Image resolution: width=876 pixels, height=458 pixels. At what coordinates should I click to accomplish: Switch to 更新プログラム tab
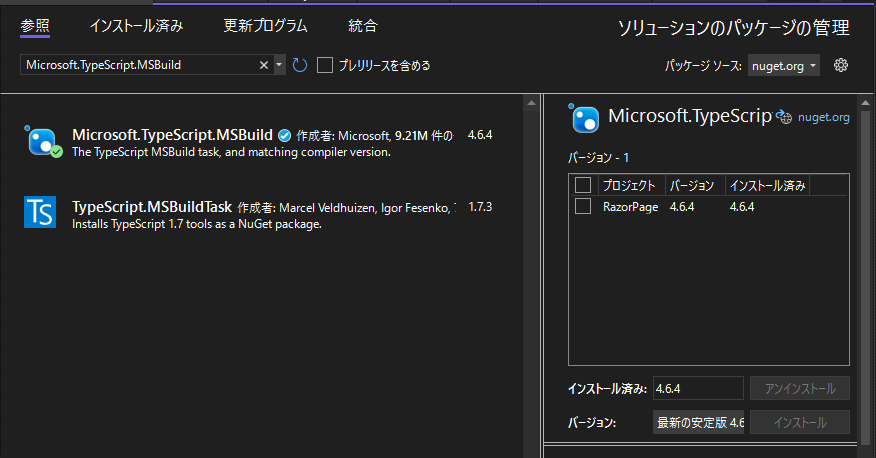(x=265, y=26)
